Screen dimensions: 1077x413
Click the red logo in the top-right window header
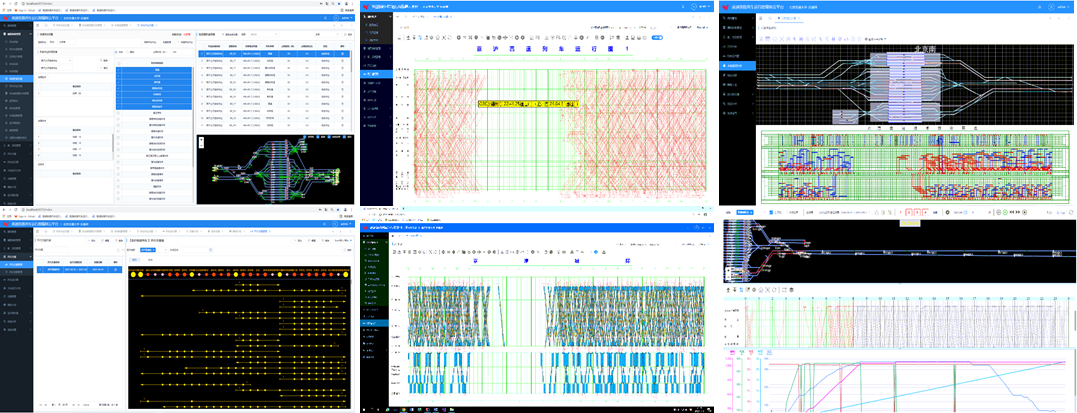click(726, 7)
